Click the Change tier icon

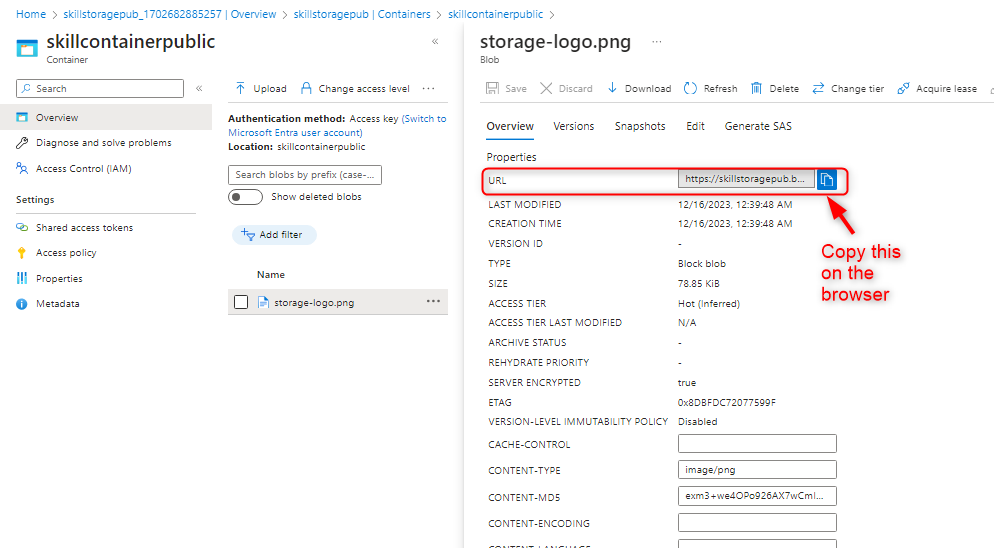[x=818, y=88]
